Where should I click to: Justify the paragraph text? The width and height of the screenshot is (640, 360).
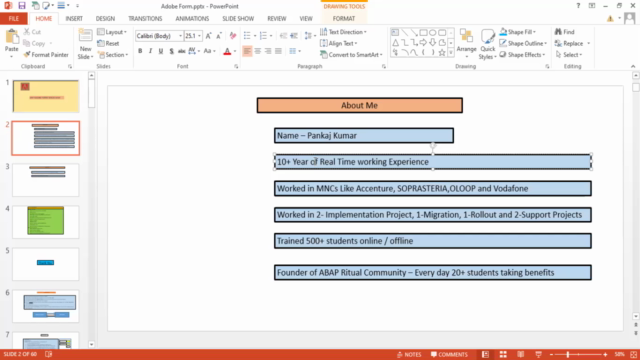[x=278, y=51]
